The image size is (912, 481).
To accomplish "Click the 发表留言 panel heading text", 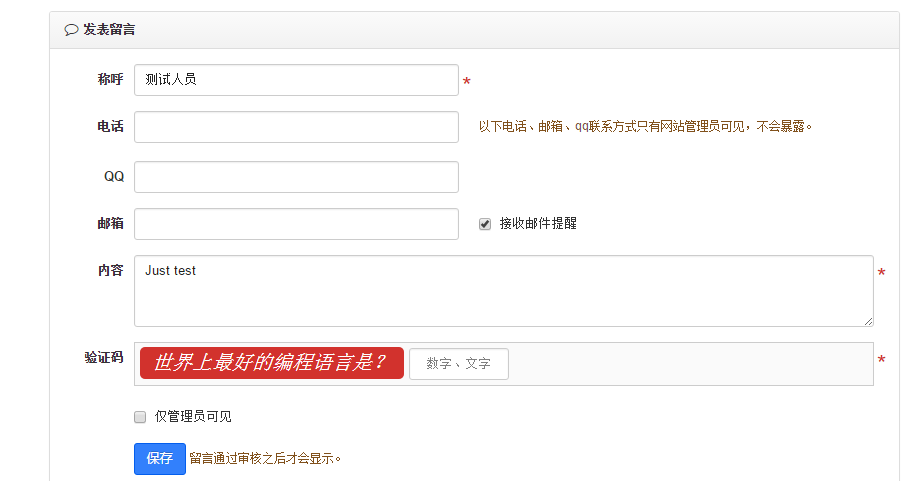I will 109,30.
